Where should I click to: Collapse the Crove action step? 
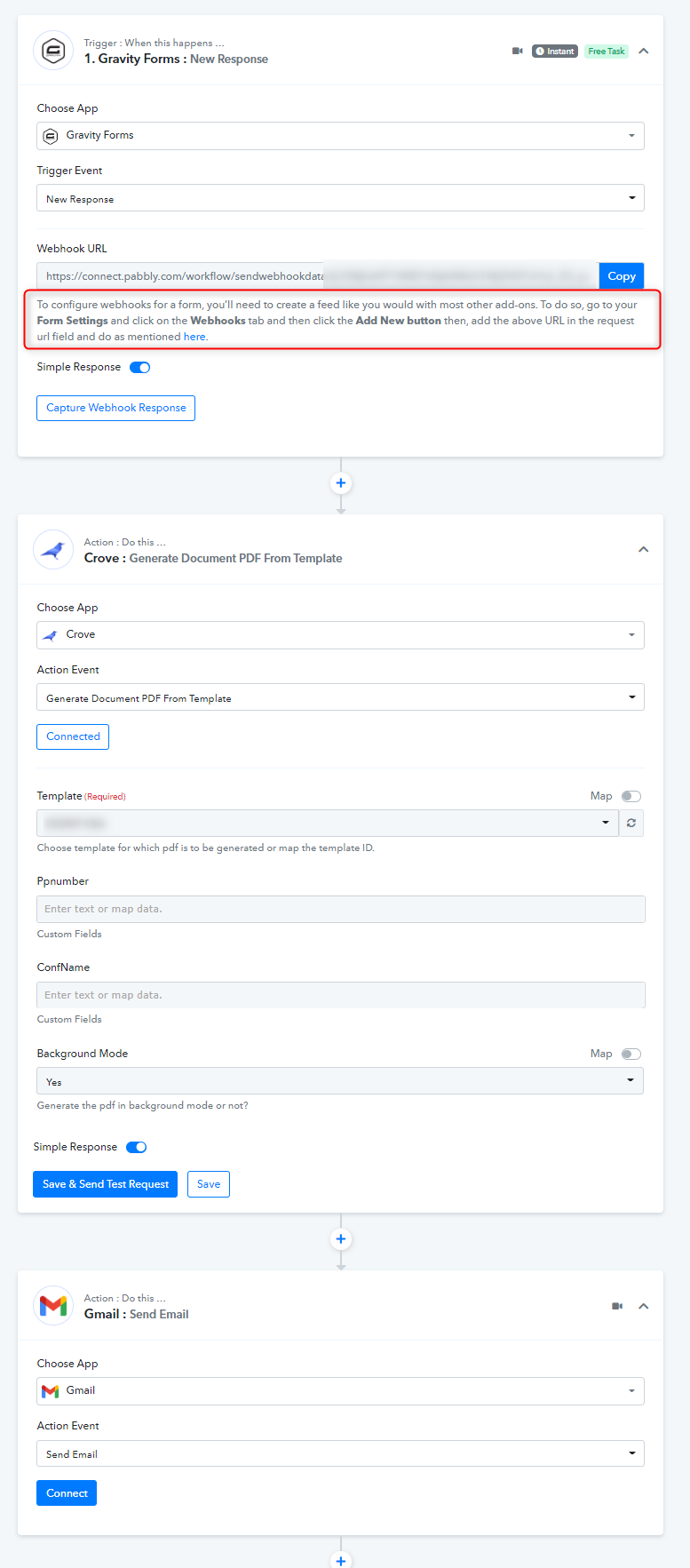(x=644, y=550)
